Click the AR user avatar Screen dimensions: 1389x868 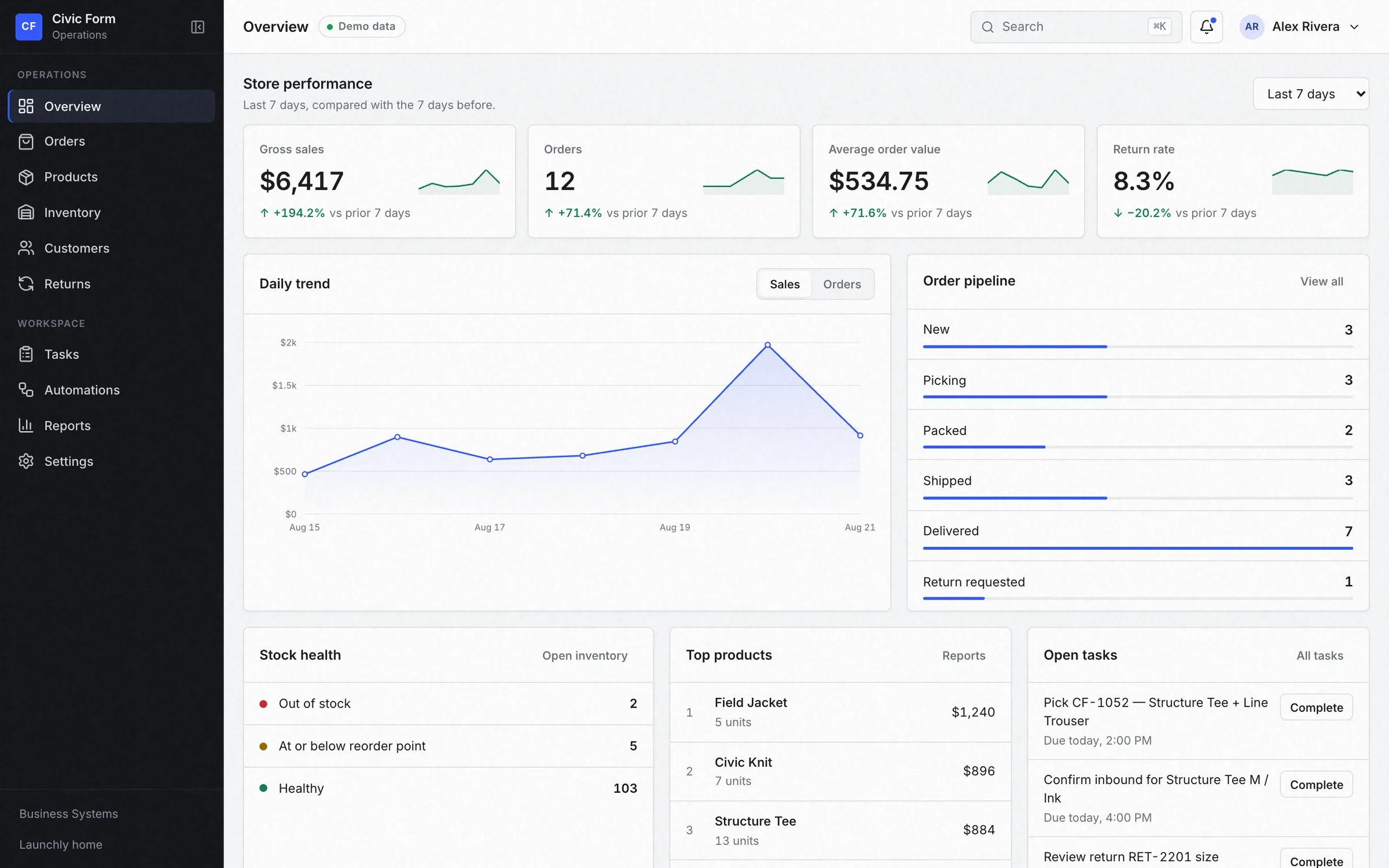click(1251, 27)
